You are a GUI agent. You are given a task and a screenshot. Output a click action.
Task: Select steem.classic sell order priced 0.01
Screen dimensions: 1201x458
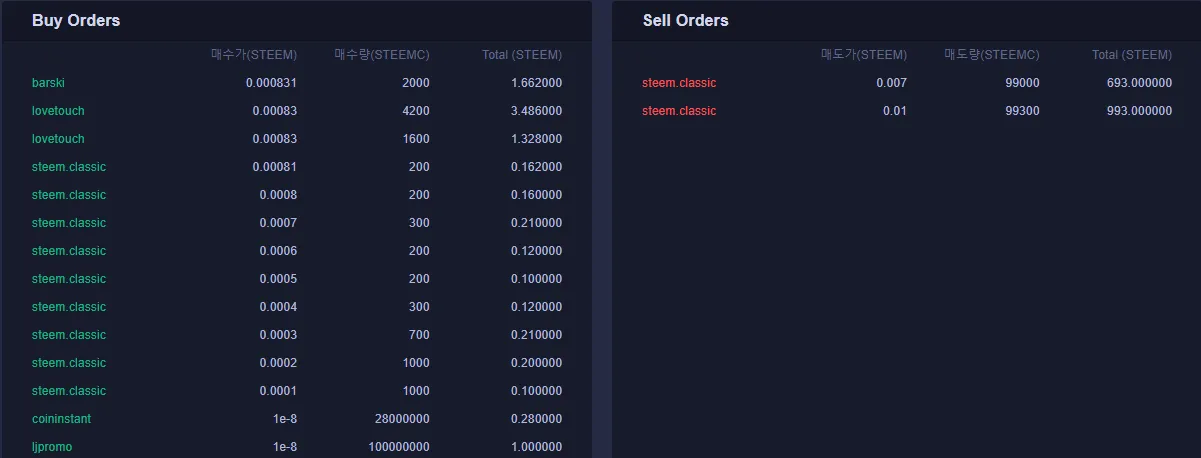point(679,111)
